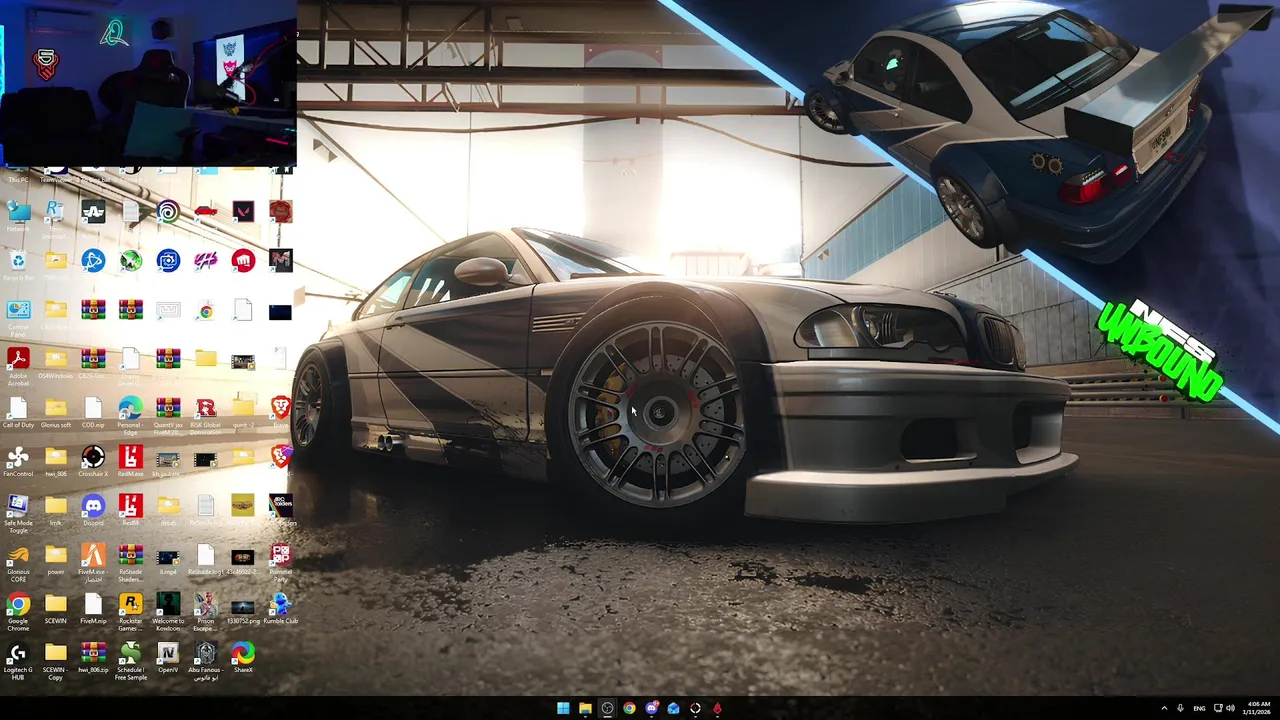Open the SCEWIN - Copy folder
The image size is (1280, 720).
coord(56,660)
